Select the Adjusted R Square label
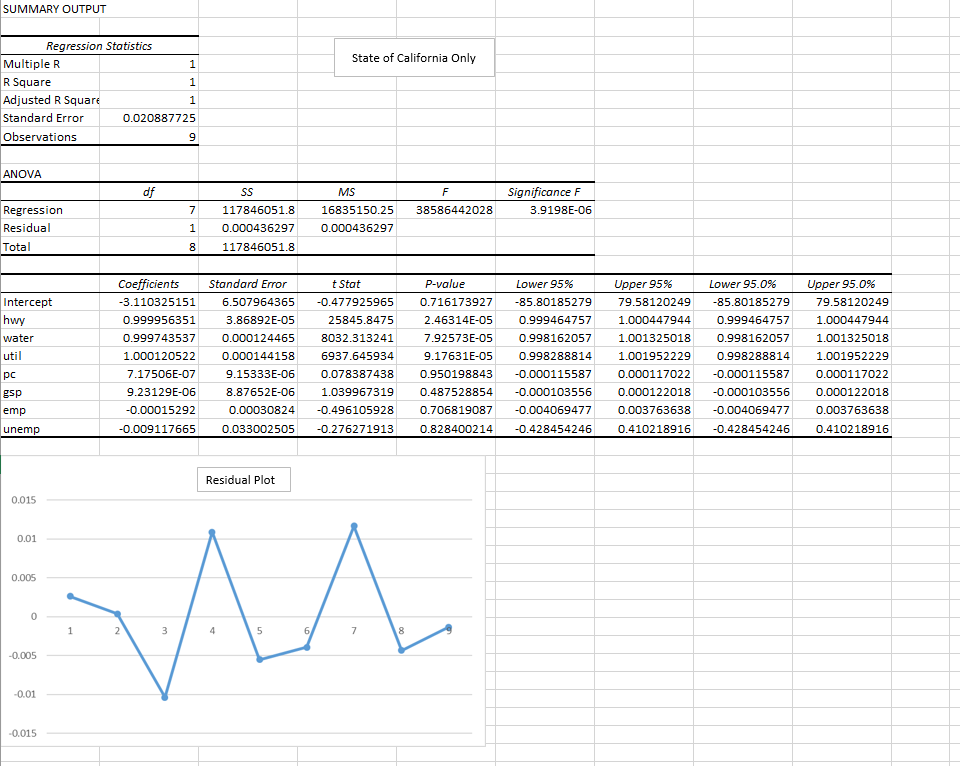Screen dimensions: 960x766 coord(50,100)
